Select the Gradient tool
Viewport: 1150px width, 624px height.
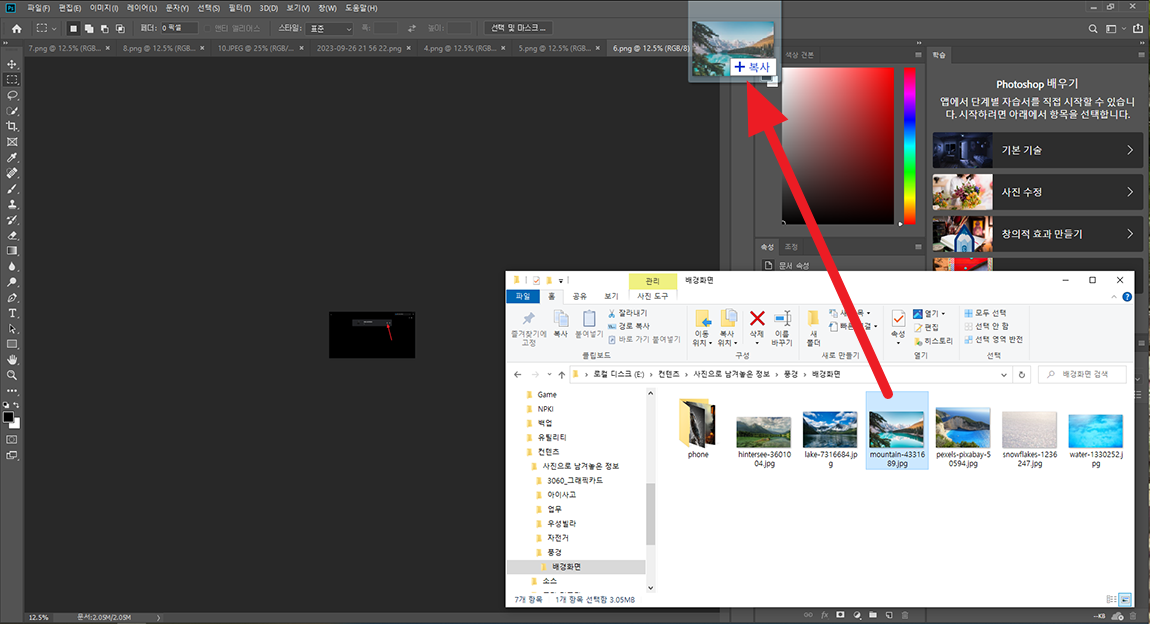[x=12, y=252]
